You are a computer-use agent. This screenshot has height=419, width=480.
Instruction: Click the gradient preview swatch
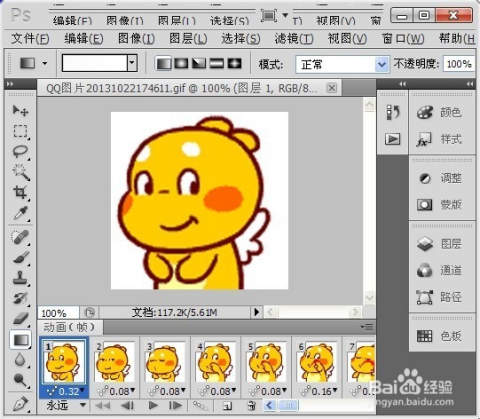(95, 63)
